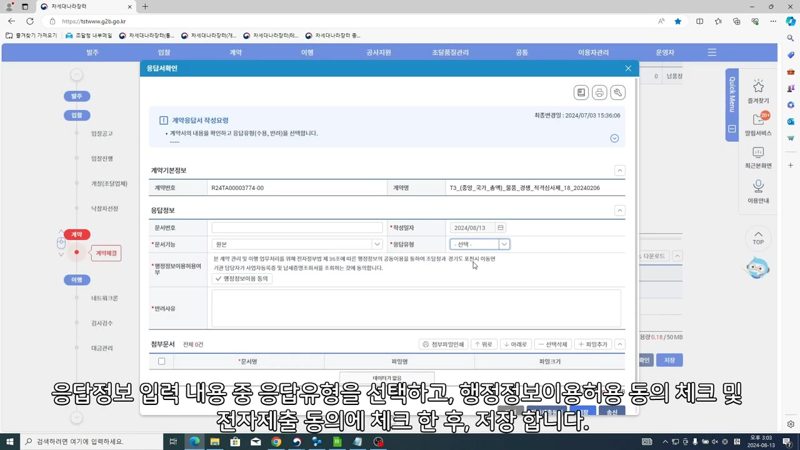Open the 응답유형 dropdown

(x=480, y=244)
